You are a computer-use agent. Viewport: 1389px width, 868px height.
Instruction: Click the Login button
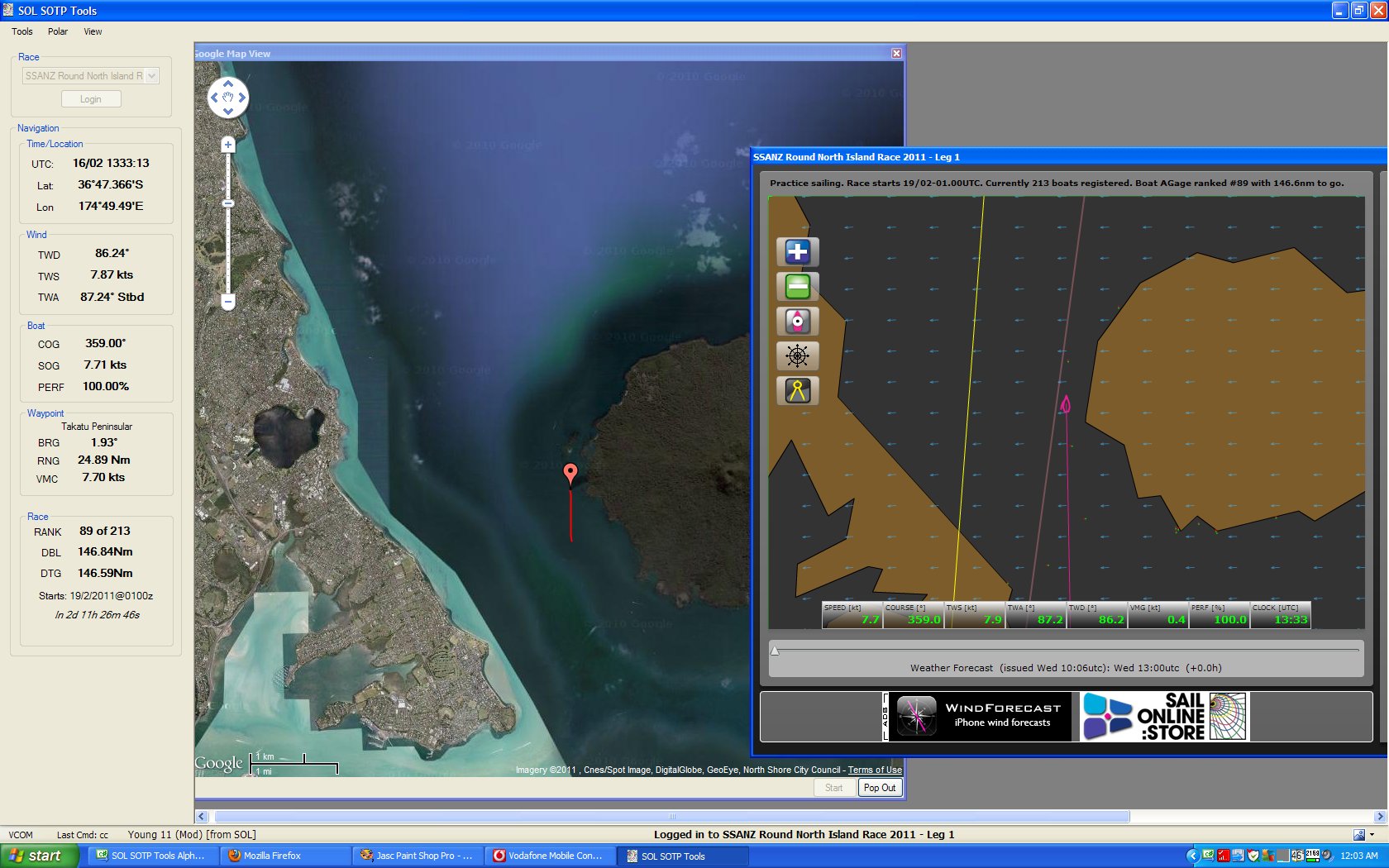[x=91, y=99]
